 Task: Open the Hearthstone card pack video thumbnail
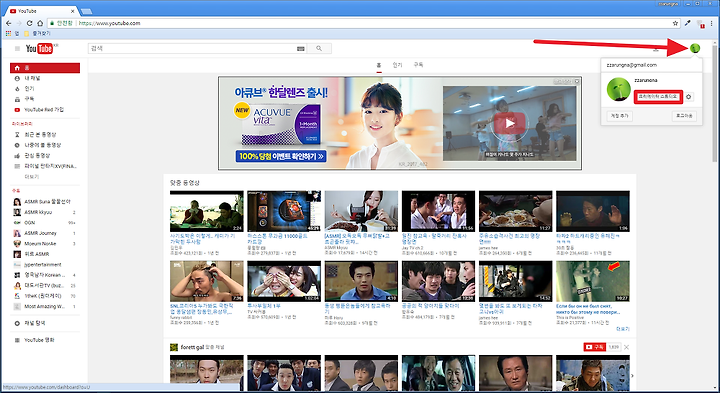[284, 211]
